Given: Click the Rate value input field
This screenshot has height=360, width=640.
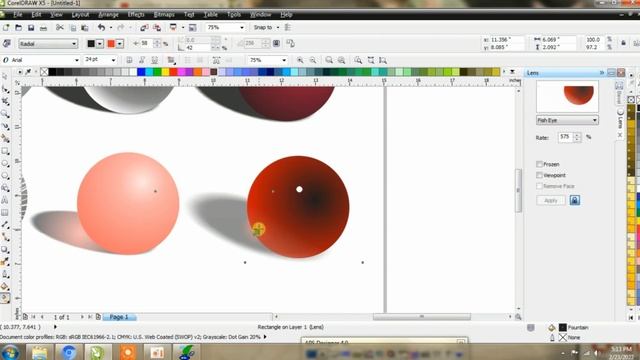Looking at the screenshot, I should [566, 137].
